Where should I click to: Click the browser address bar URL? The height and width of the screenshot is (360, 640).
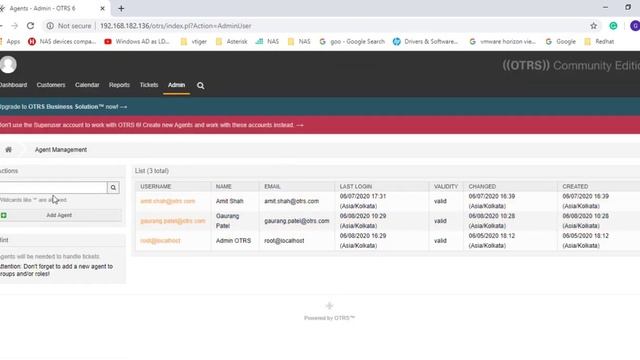[x=176, y=26]
